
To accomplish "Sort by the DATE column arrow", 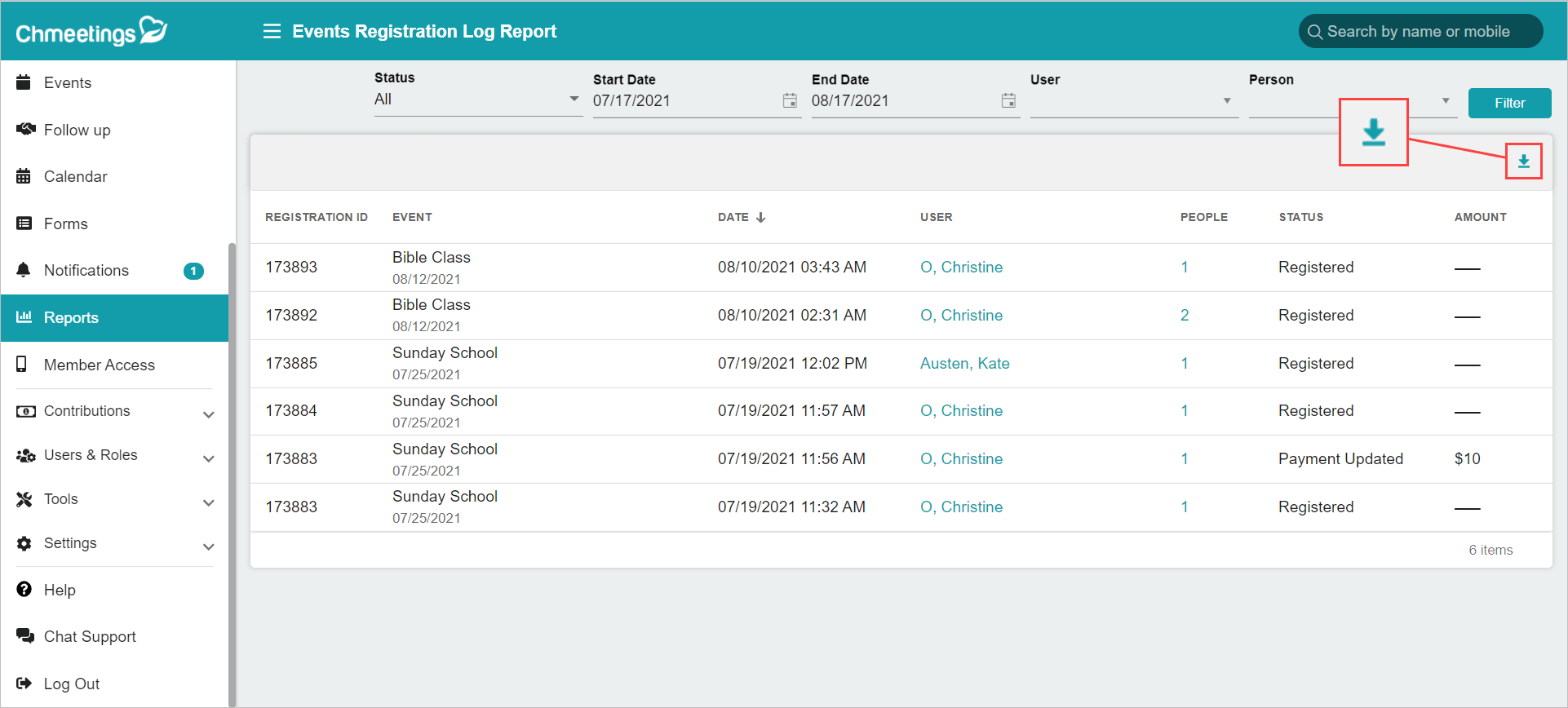I will point(760,217).
